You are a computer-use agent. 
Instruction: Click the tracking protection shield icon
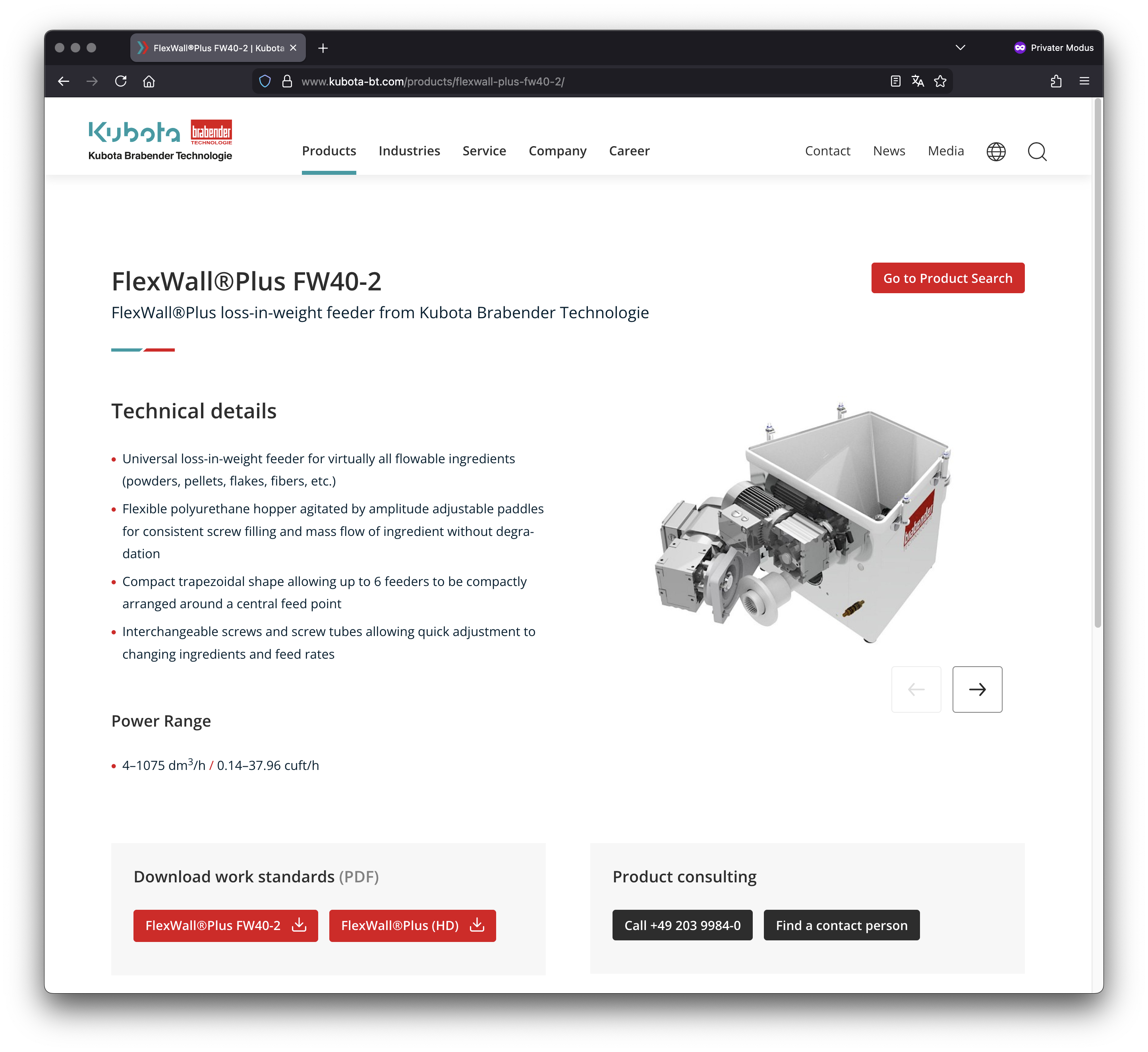pyautogui.click(x=265, y=81)
